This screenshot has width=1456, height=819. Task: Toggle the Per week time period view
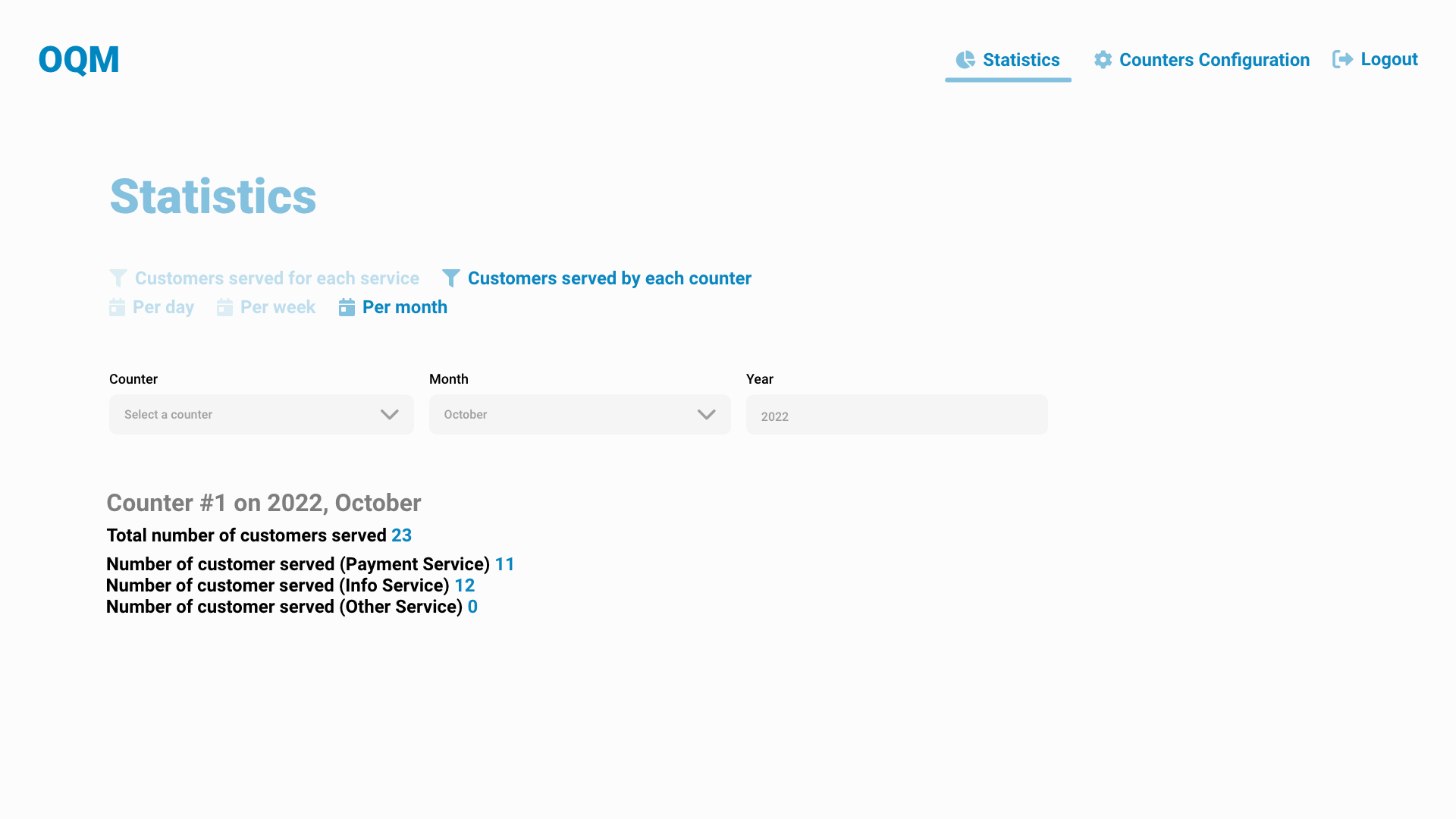(267, 307)
